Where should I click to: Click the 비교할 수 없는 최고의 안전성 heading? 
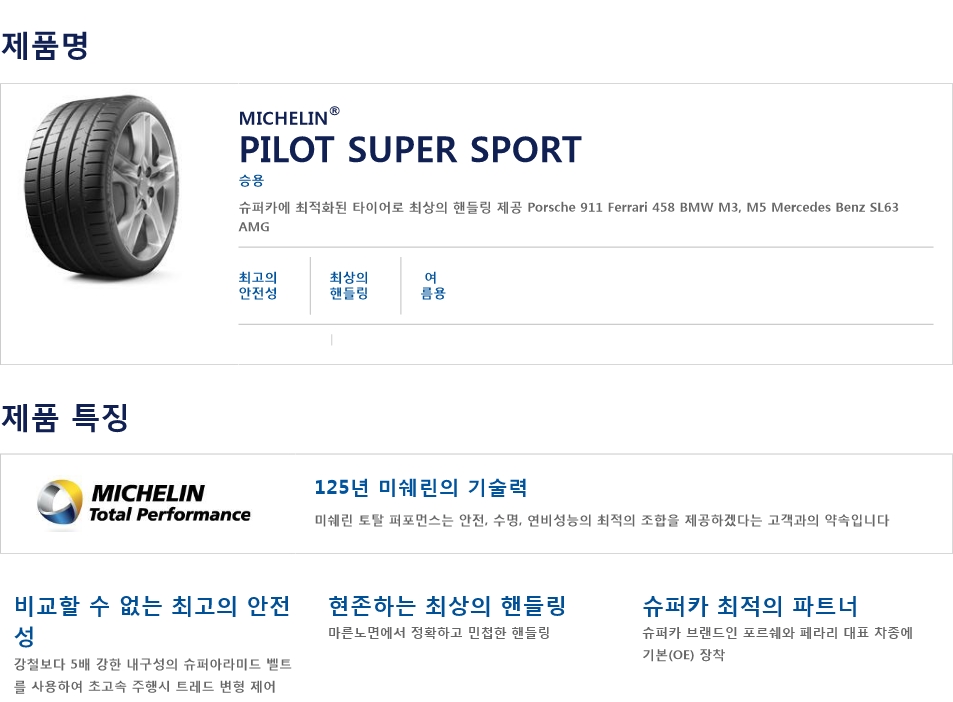pyautogui.click(x=152, y=621)
